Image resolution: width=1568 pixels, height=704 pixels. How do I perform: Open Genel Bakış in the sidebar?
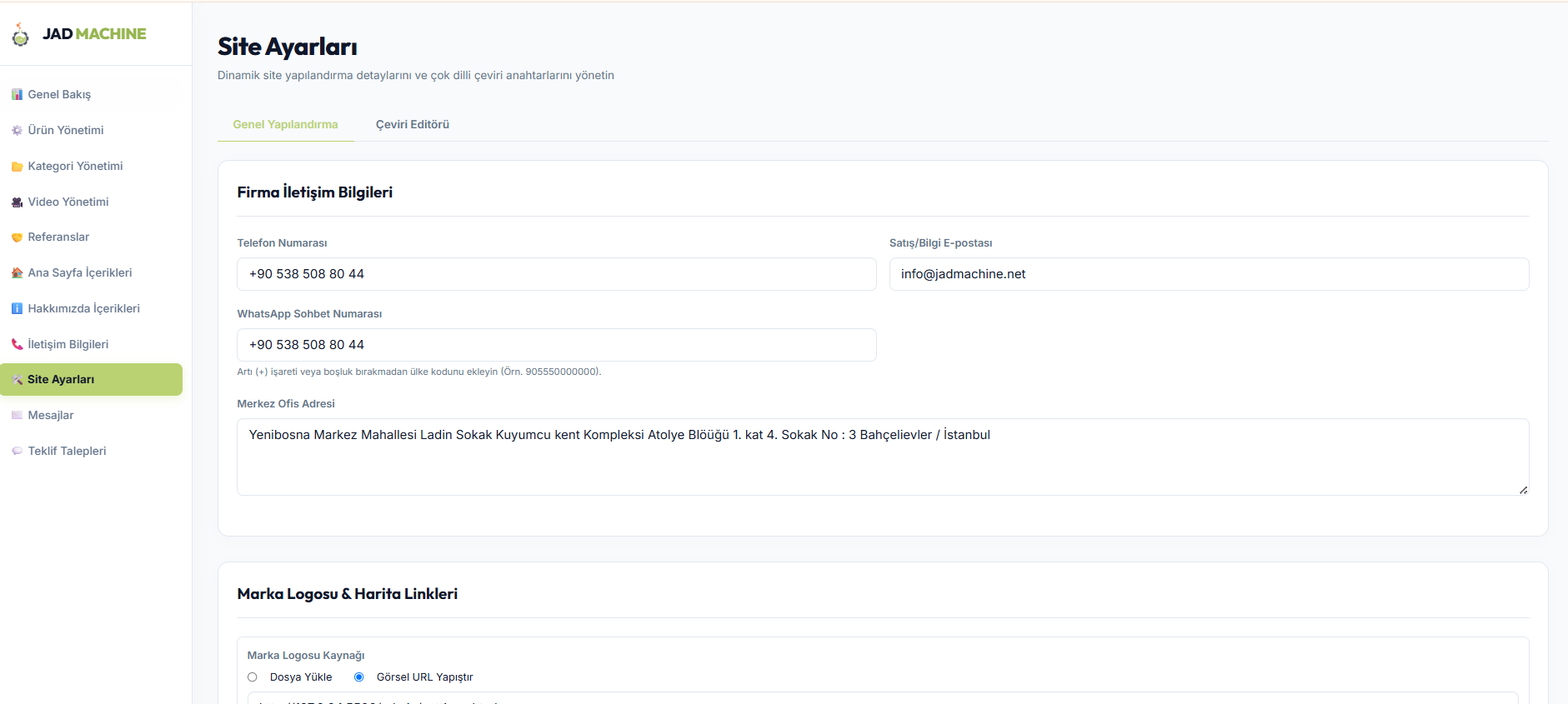pos(92,95)
